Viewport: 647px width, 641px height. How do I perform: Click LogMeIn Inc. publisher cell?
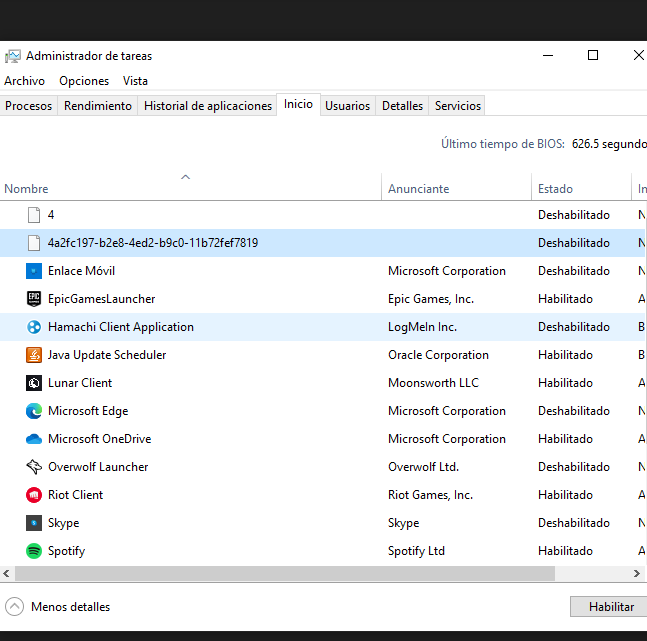point(423,327)
